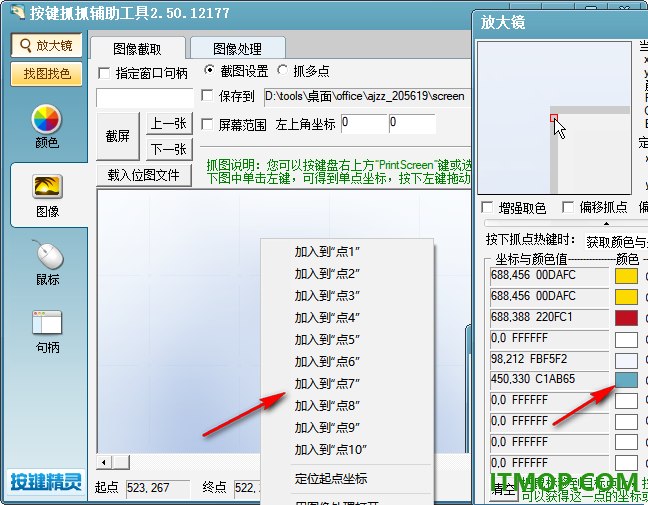
Task: Click the 载入位图文件 button
Action: pyautogui.click(x=143, y=175)
